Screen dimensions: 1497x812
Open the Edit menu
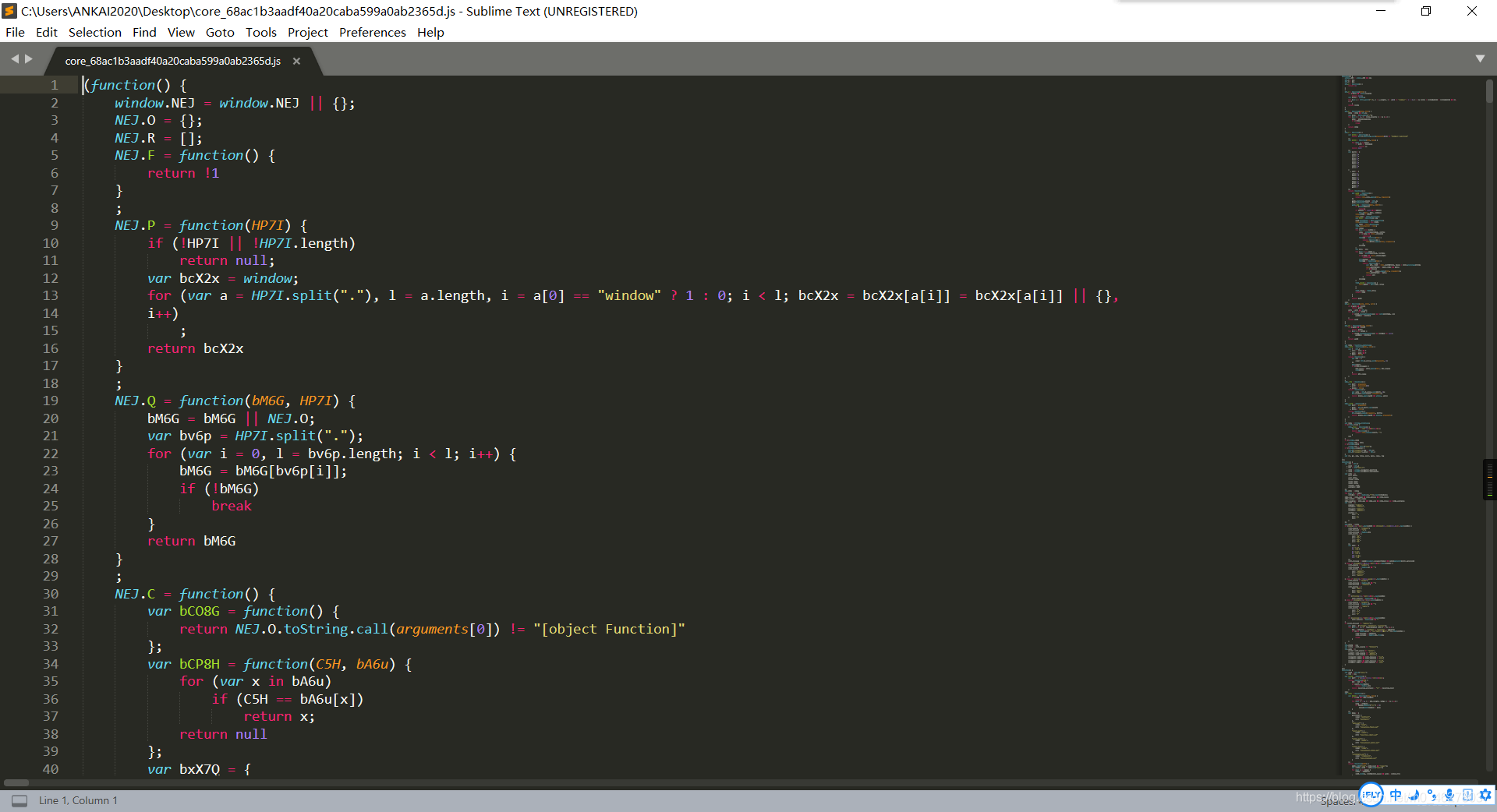[47, 32]
